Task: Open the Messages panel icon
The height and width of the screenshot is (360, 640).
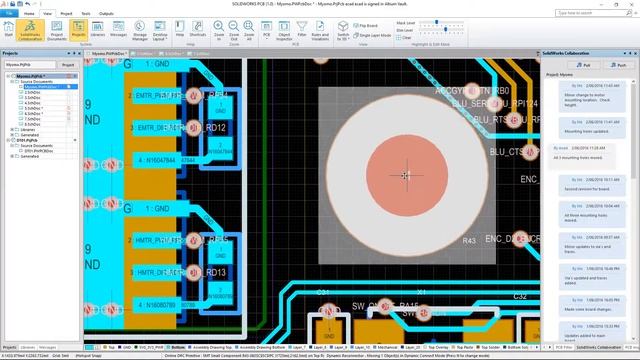Action: coord(118,30)
